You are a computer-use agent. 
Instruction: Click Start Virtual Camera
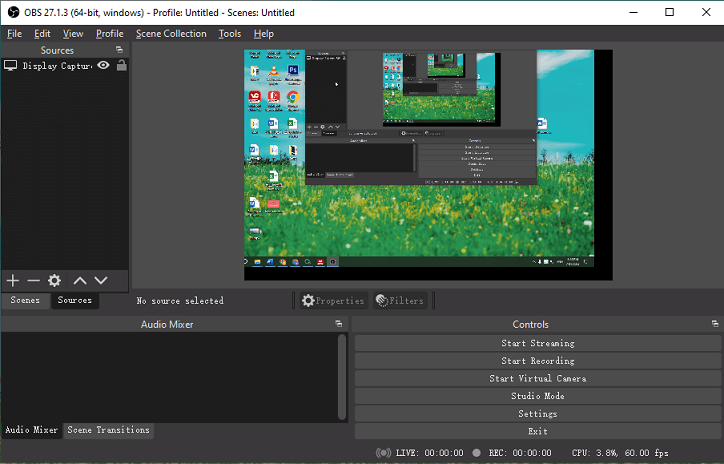coord(538,378)
